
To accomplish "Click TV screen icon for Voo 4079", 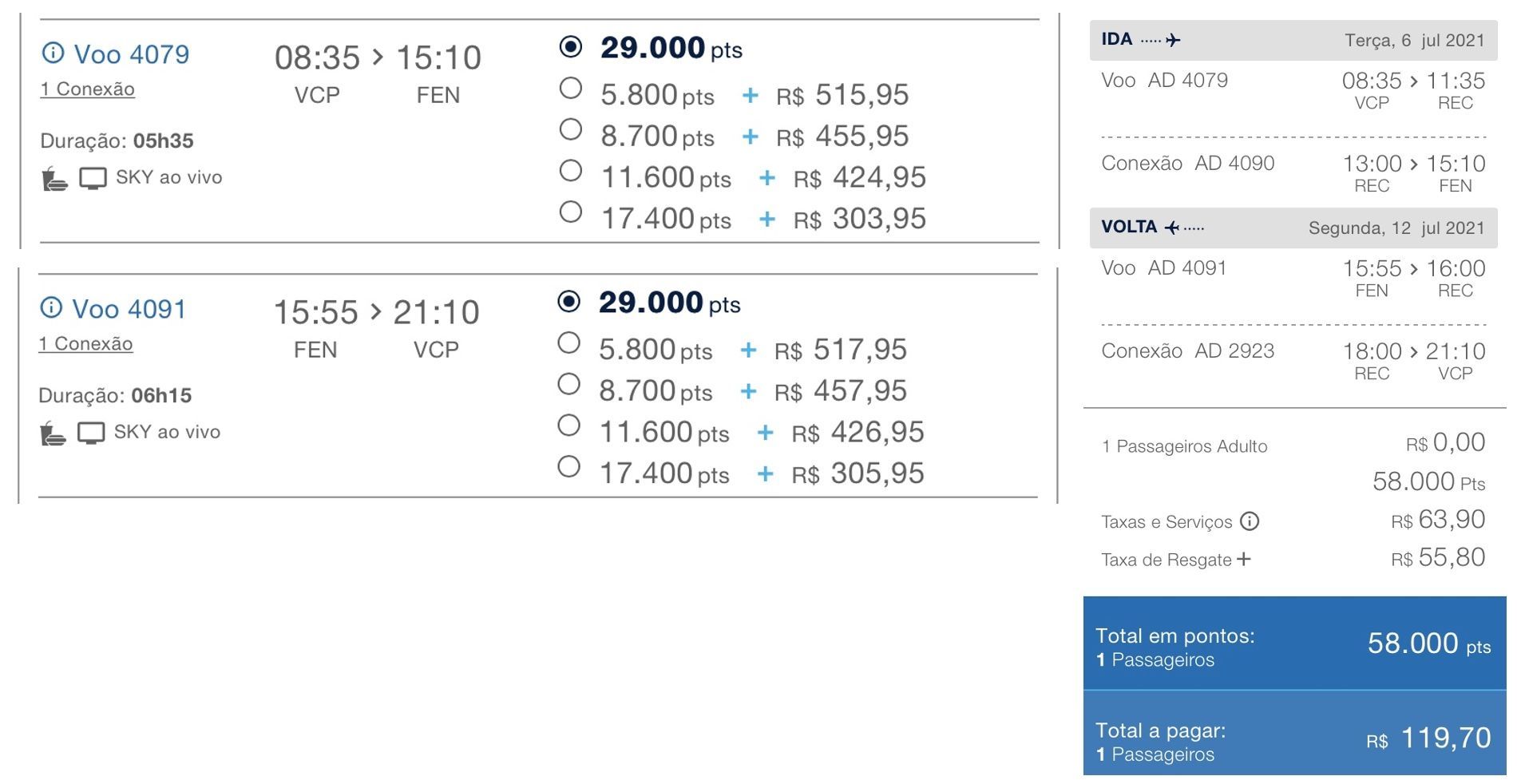I will (x=93, y=178).
